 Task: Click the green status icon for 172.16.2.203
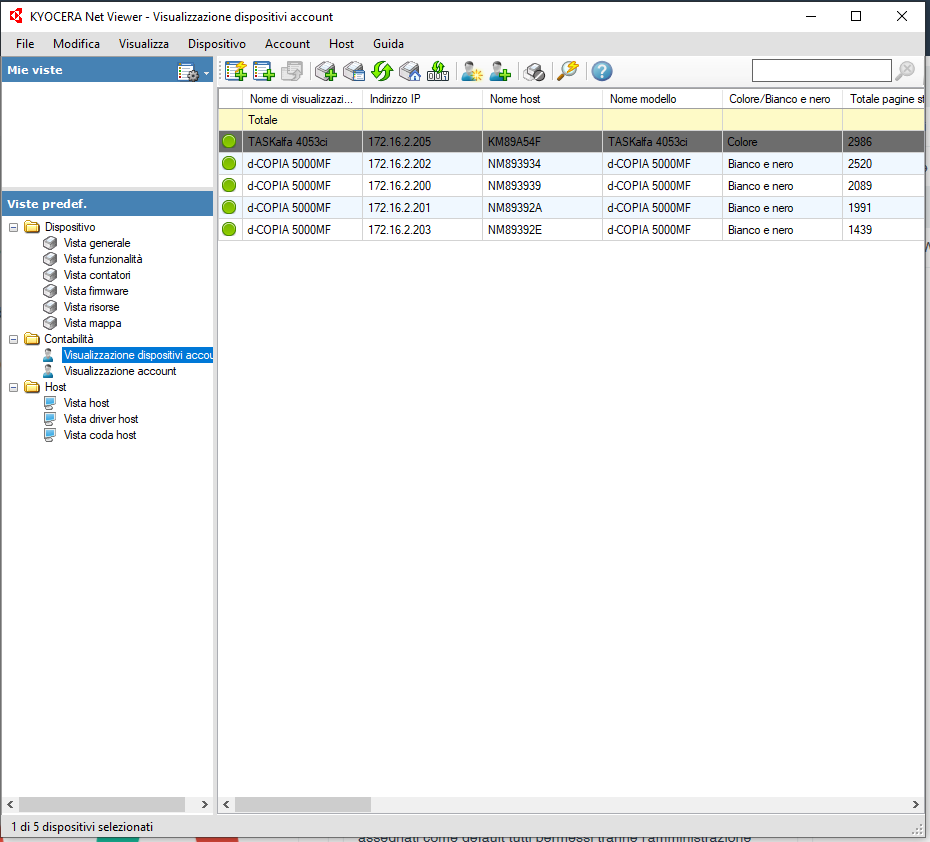229,229
